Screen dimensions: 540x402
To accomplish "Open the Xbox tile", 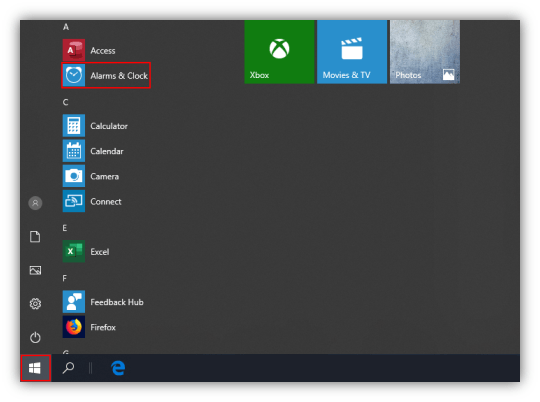I will pyautogui.click(x=279, y=52).
